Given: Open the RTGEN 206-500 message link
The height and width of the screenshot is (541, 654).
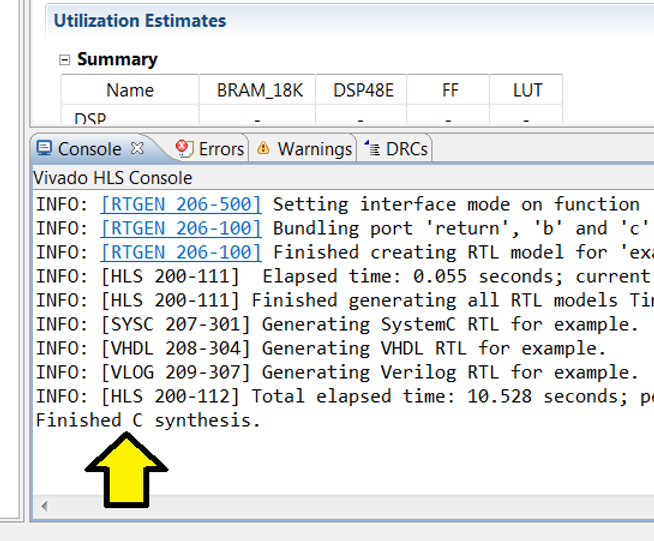Looking at the screenshot, I should (181, 204).
